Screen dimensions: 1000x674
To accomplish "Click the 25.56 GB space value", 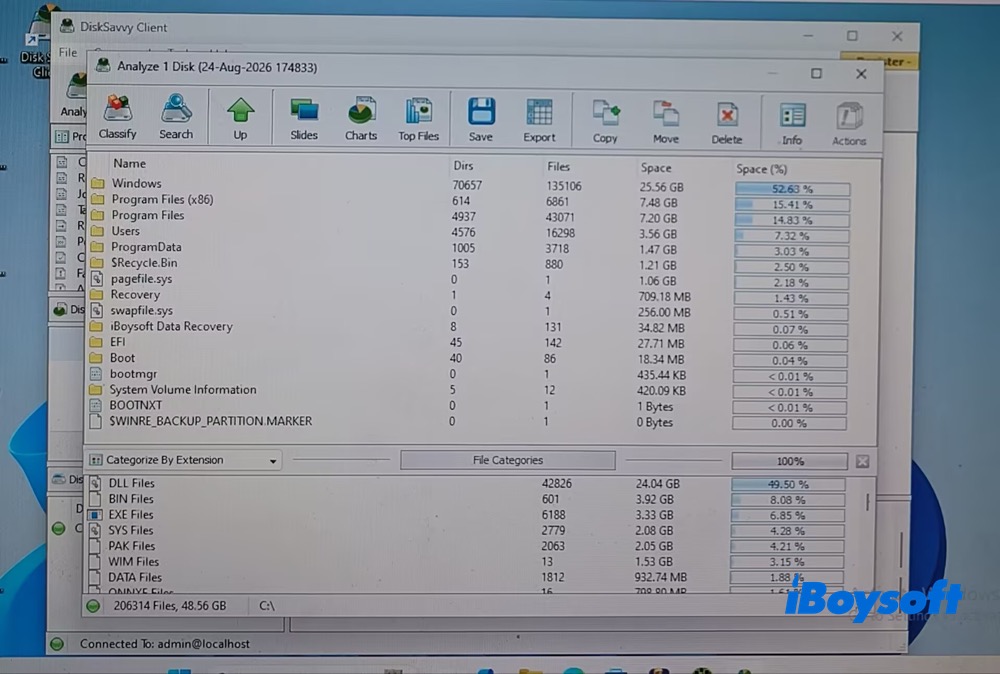I will point(661,187).
